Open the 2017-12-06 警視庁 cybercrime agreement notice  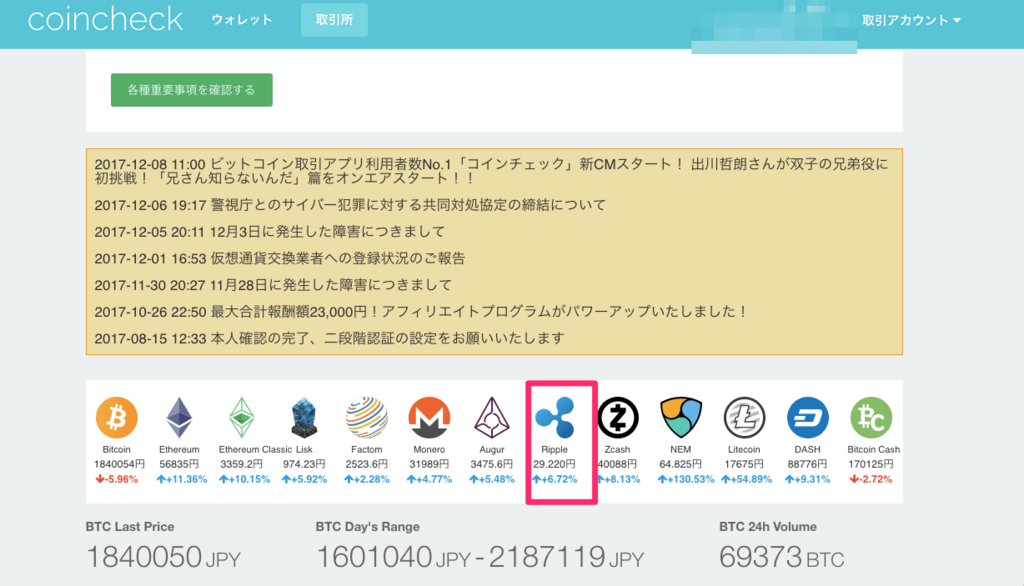(x=350, y=206)
